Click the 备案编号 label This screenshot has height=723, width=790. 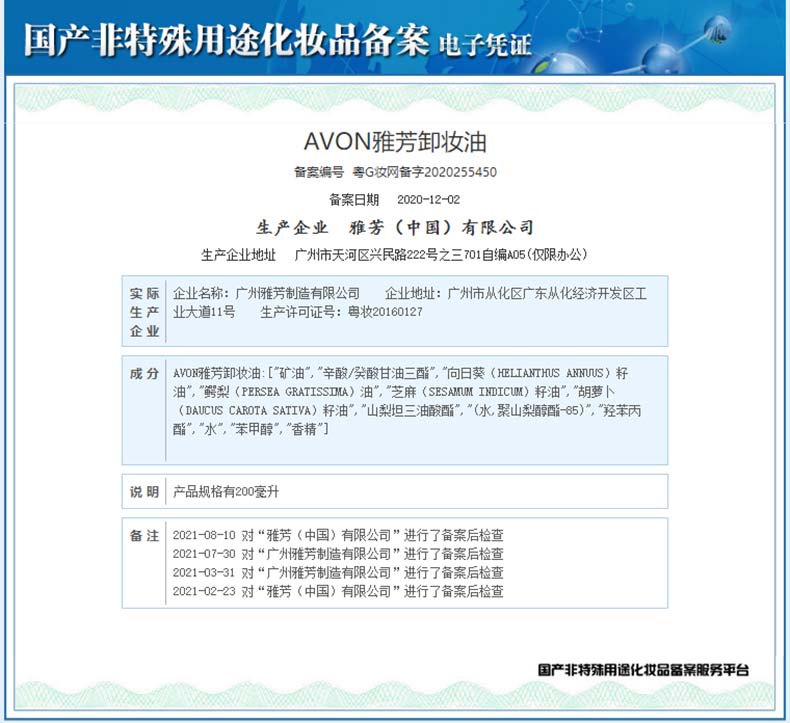(x=318, y=172)
